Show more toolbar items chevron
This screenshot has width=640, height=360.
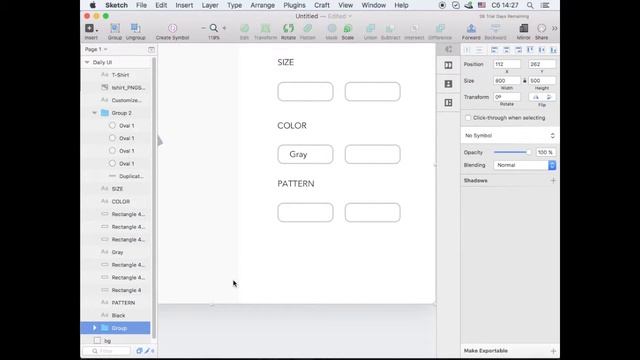pos(554,28)
